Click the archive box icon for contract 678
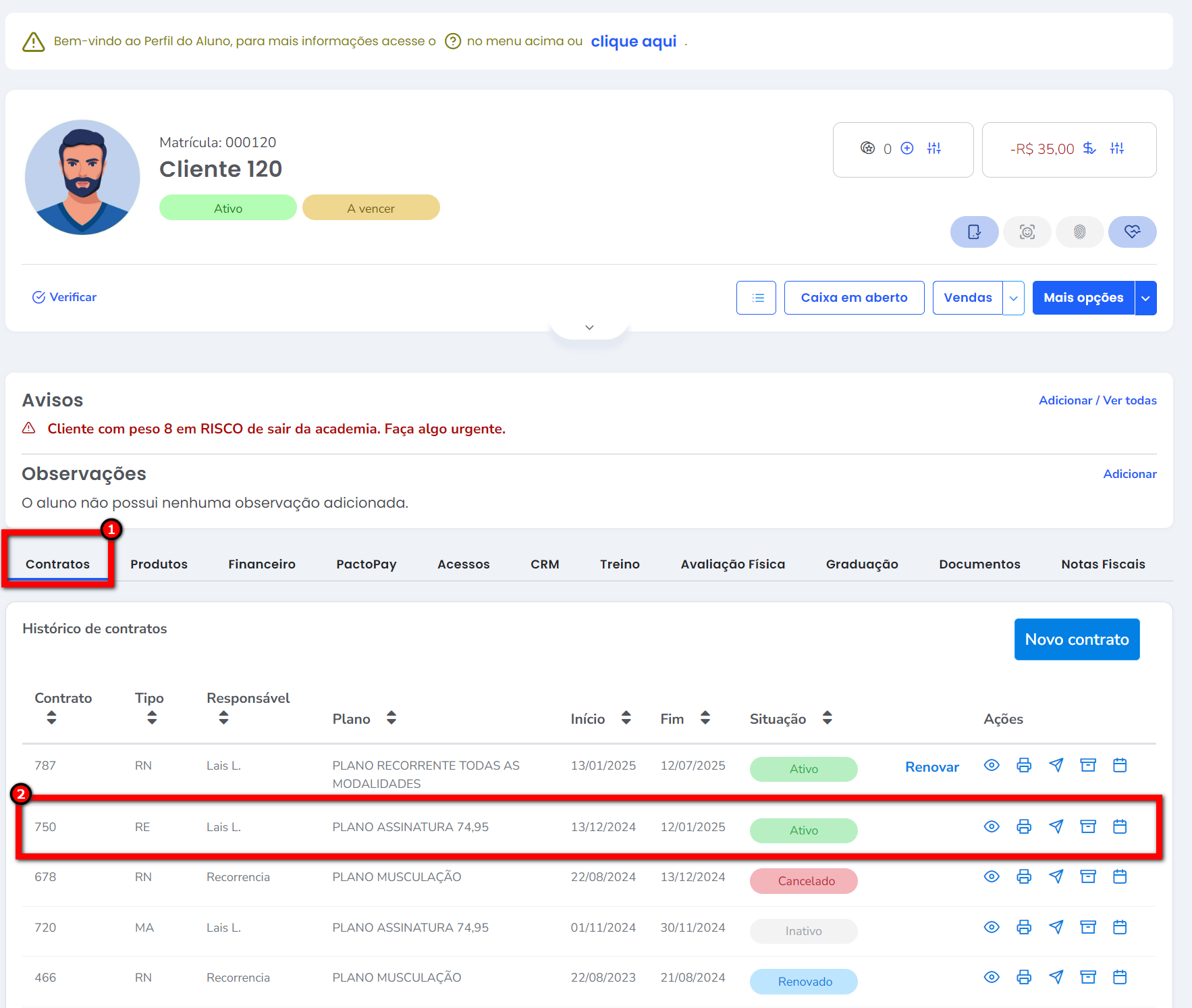Image resolution: width=1192 pixels, height=1008 pixels. point(1088,876)
